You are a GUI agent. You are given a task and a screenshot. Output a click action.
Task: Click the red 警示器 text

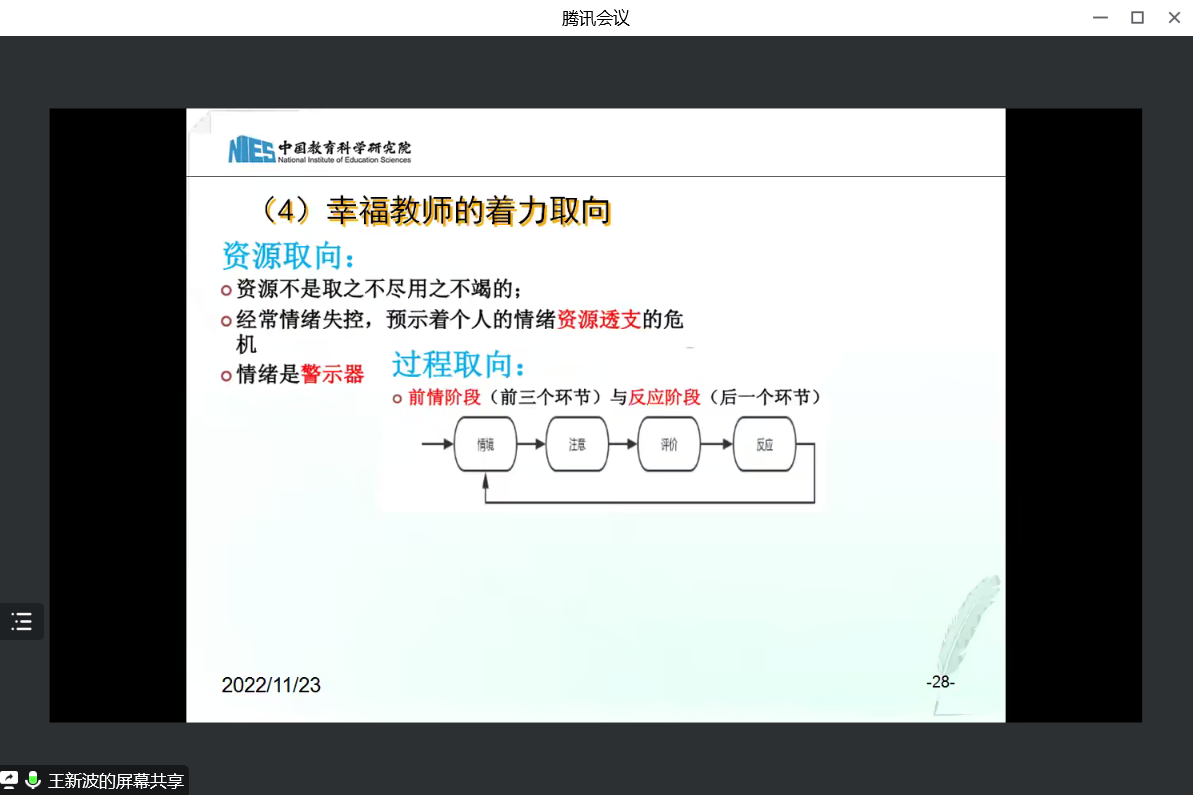point(332,375)
